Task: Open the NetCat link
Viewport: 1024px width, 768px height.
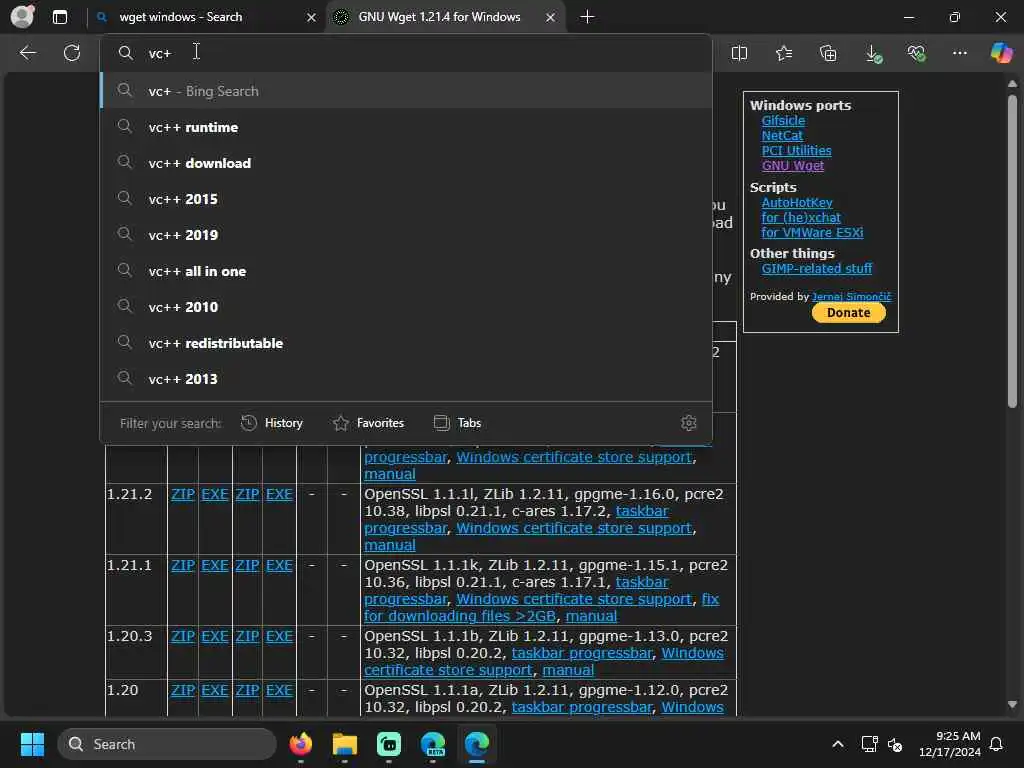Action: [782, 135]
